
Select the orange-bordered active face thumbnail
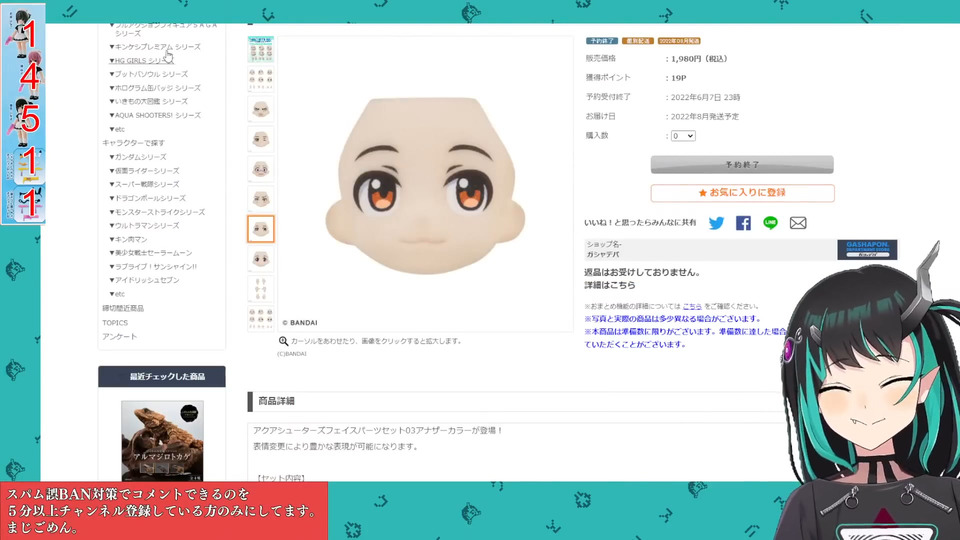coord(261,228)
